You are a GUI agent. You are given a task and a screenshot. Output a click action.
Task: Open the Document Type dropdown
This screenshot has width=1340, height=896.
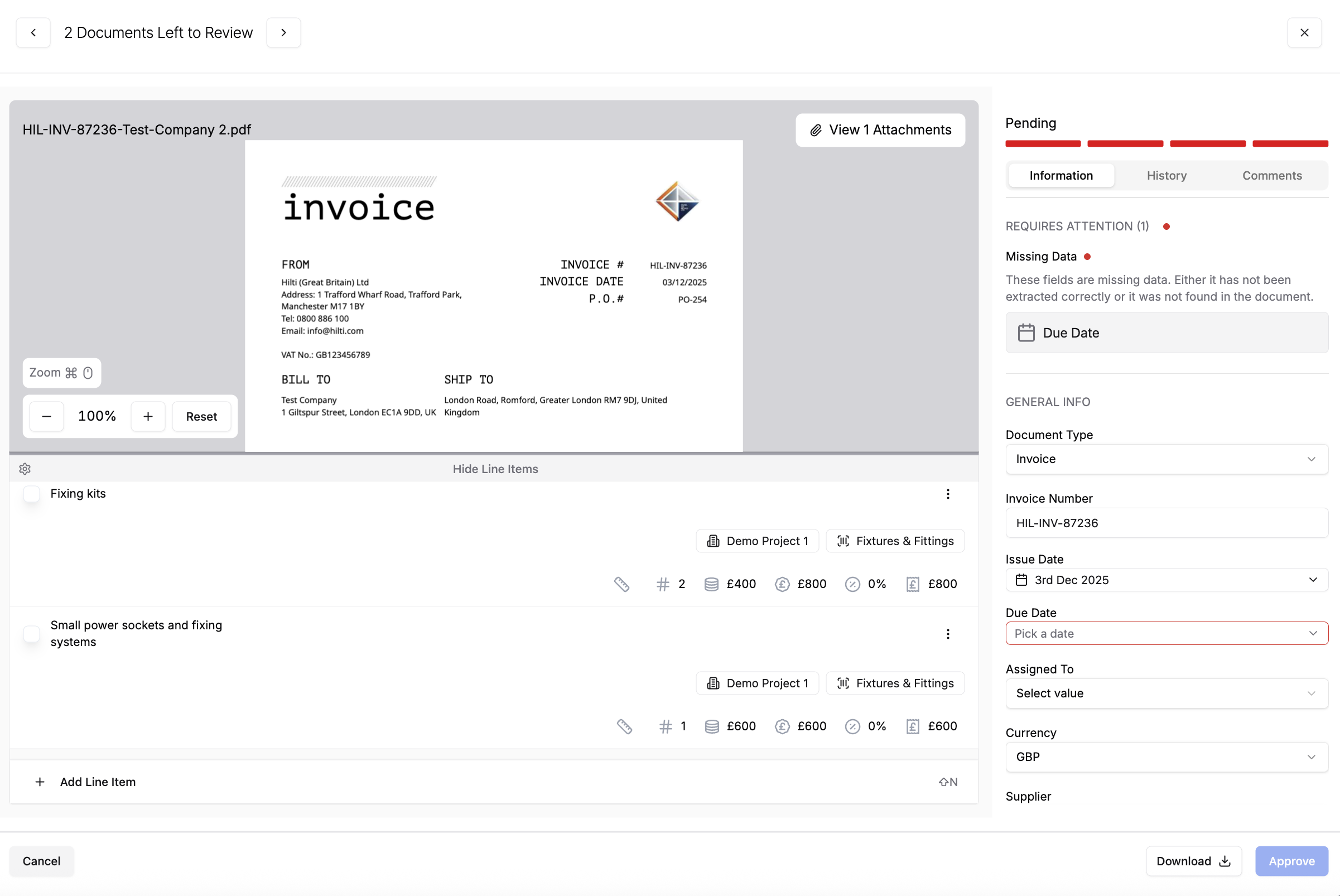(1167, 459)
